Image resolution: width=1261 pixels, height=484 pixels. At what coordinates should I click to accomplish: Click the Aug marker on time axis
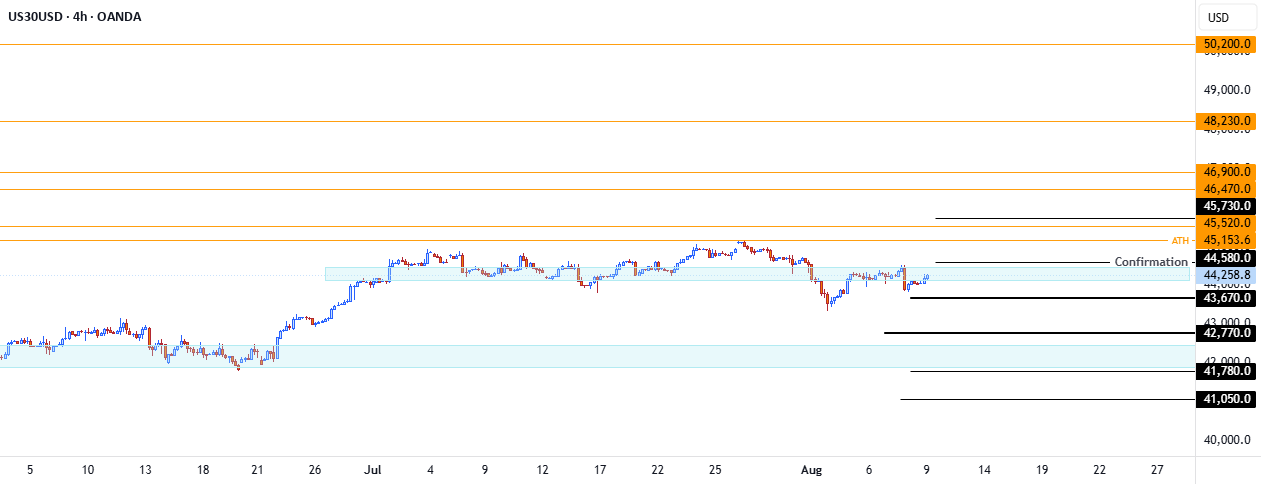tap(812, 469)
